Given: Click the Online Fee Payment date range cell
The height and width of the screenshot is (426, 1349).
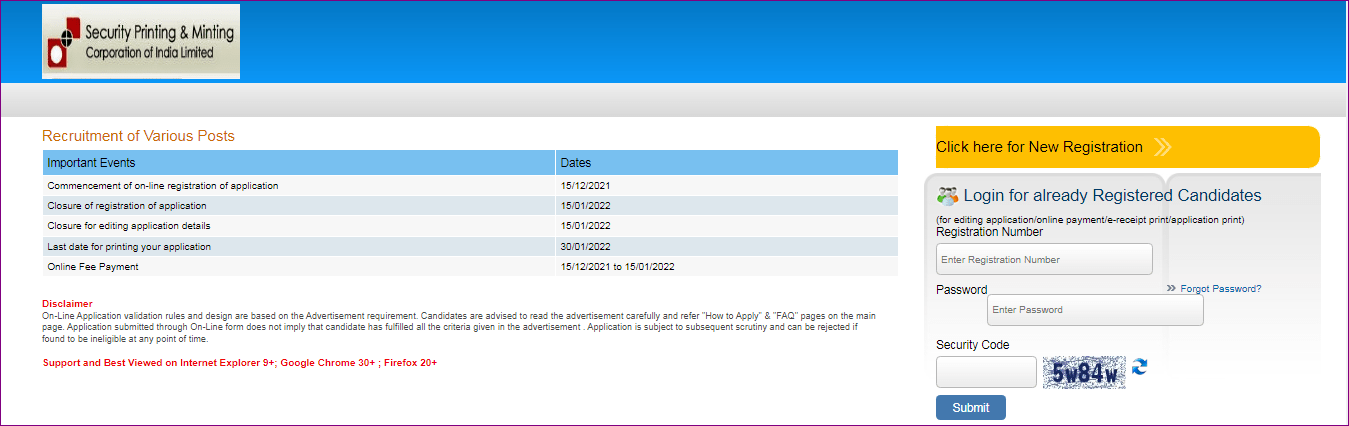Looking at the screenshot, I should pos(617,267).
